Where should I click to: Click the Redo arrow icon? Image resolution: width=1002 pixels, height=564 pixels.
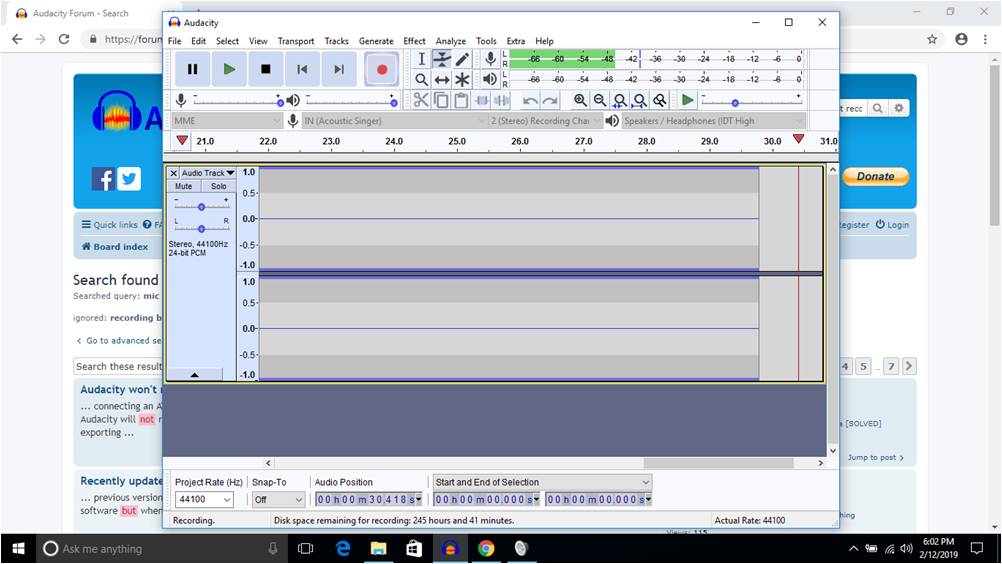[x=550, y=100]
